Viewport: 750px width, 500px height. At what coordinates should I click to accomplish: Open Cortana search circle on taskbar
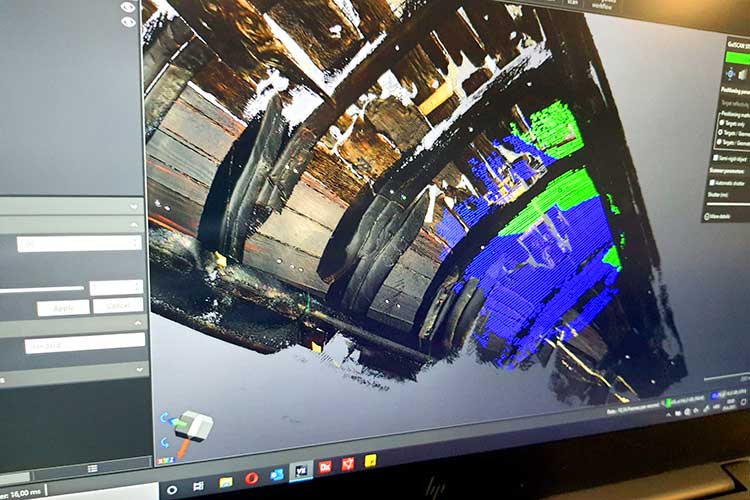pos(172,489)
